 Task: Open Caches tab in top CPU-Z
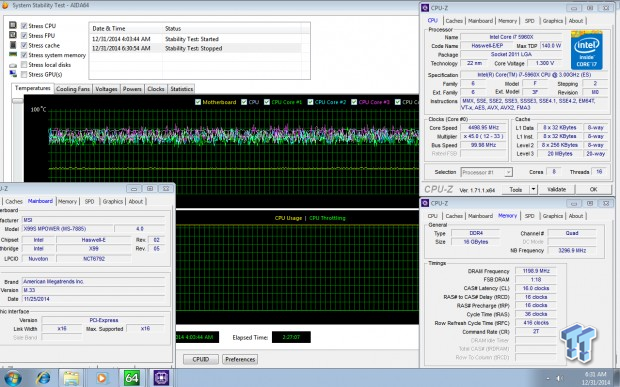454,21
